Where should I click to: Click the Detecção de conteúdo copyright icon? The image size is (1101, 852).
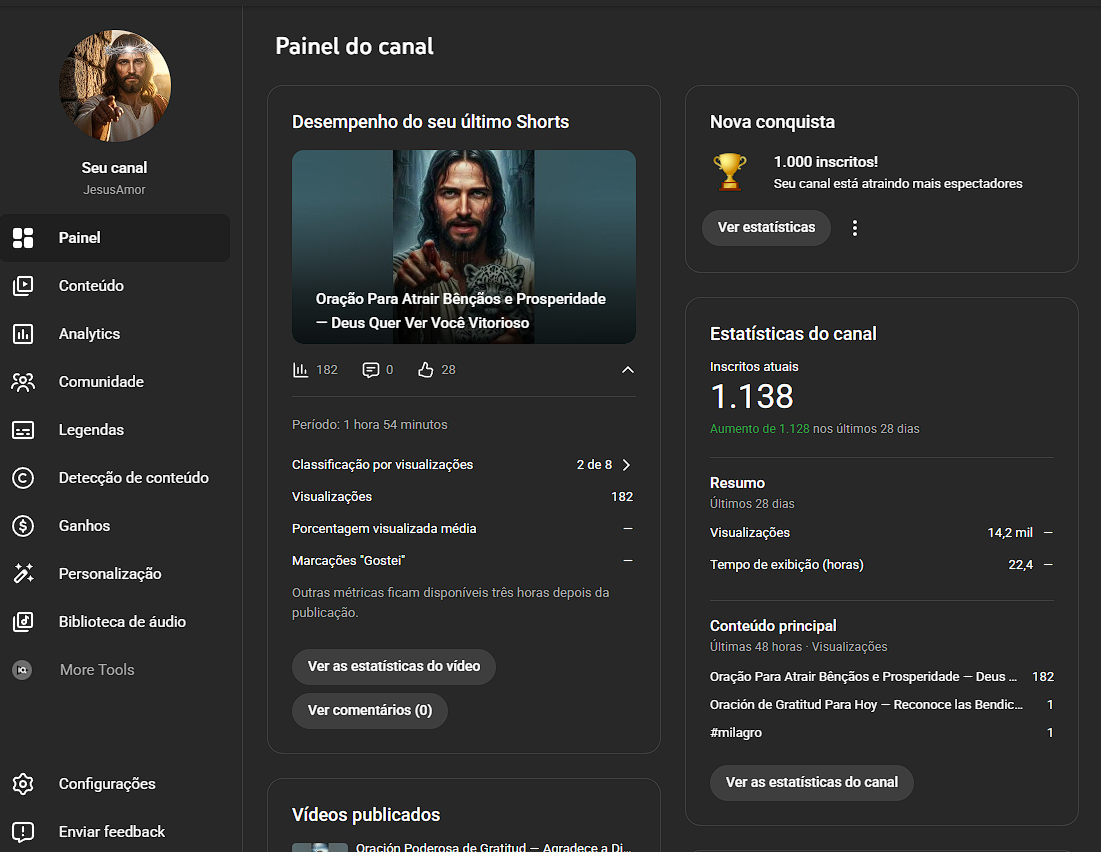coord(22,478)
